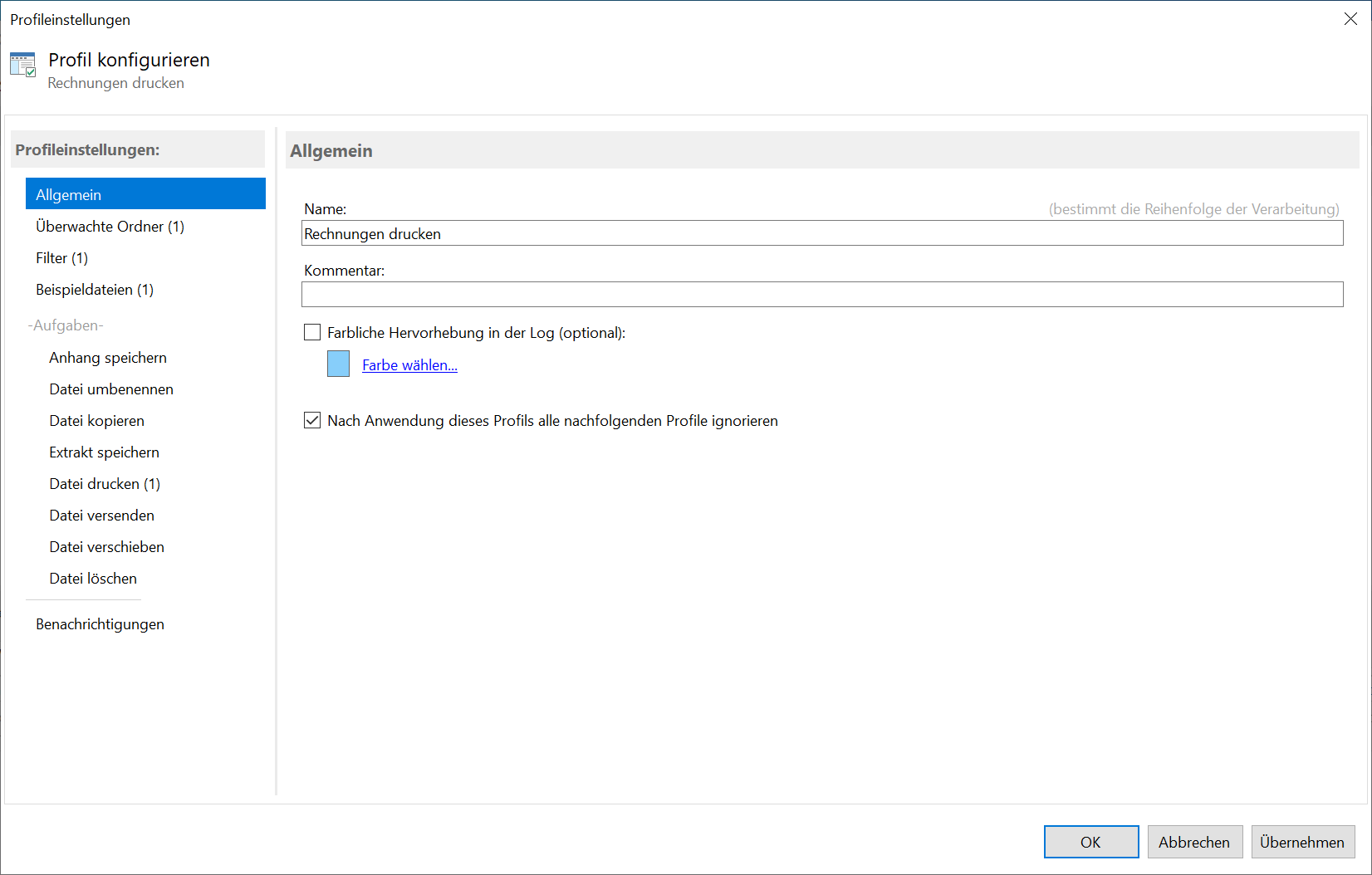This screenshot has width=1372, height=875.
Task: Open the Datei drucken task settings
Action: [105, 484]
